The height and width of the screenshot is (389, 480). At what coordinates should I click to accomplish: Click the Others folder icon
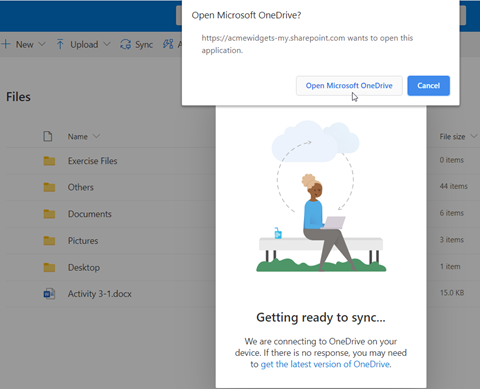[49, 187]
